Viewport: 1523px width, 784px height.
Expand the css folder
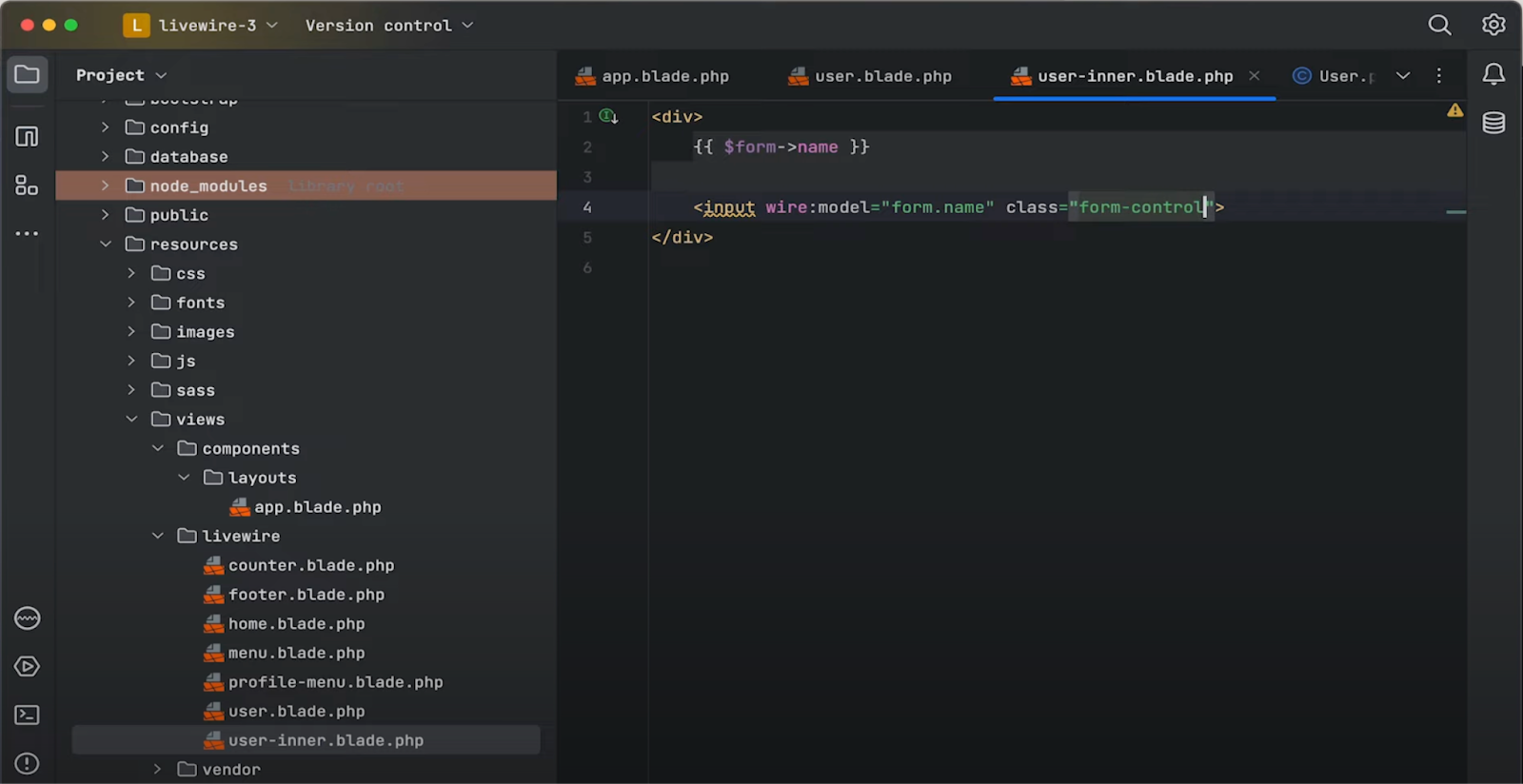coord(131,273)
